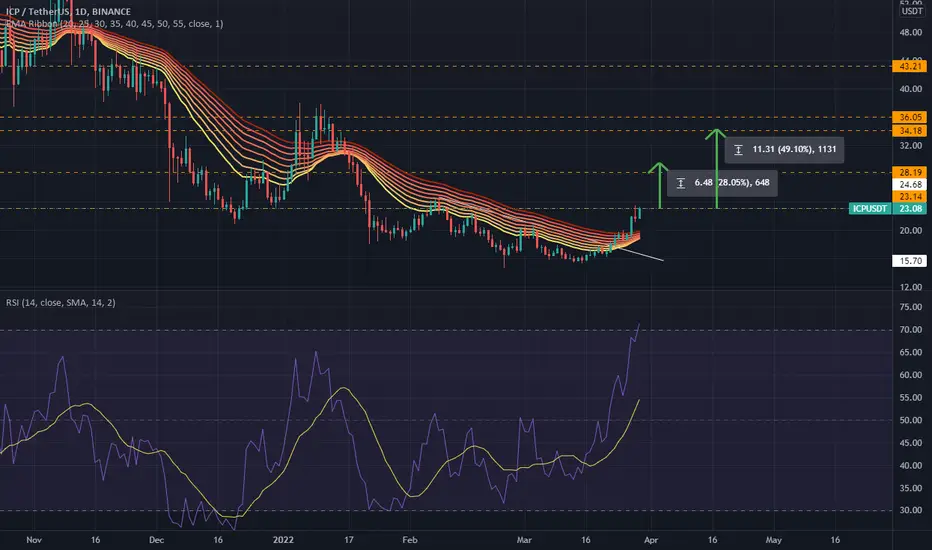932x550 pixels.
Task: Click the 20.00 price axis value
Action: pyautogui.click(x=911, y=231)
